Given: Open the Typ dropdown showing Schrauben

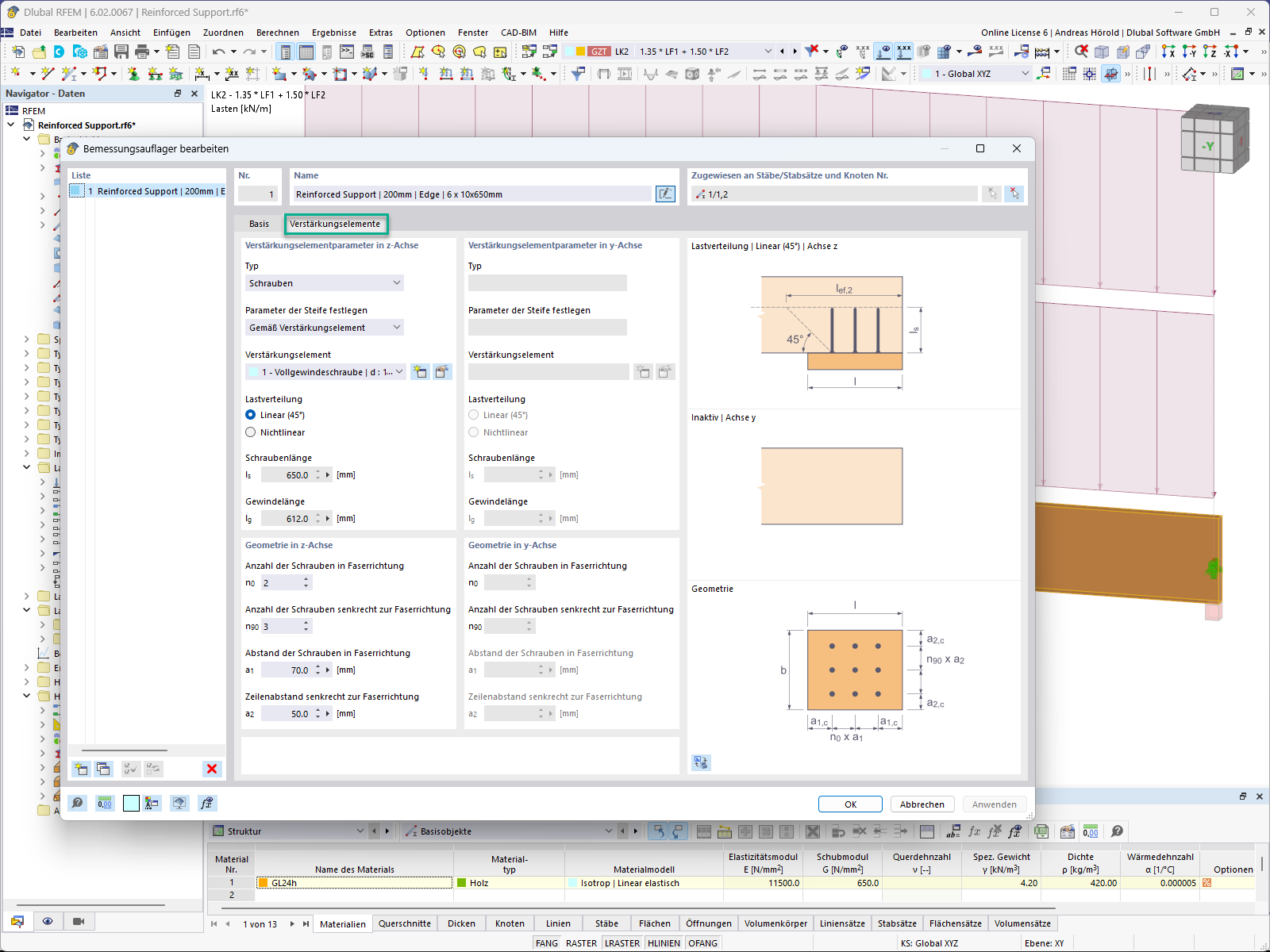Looking at the screenshot, I should [324, 282].
